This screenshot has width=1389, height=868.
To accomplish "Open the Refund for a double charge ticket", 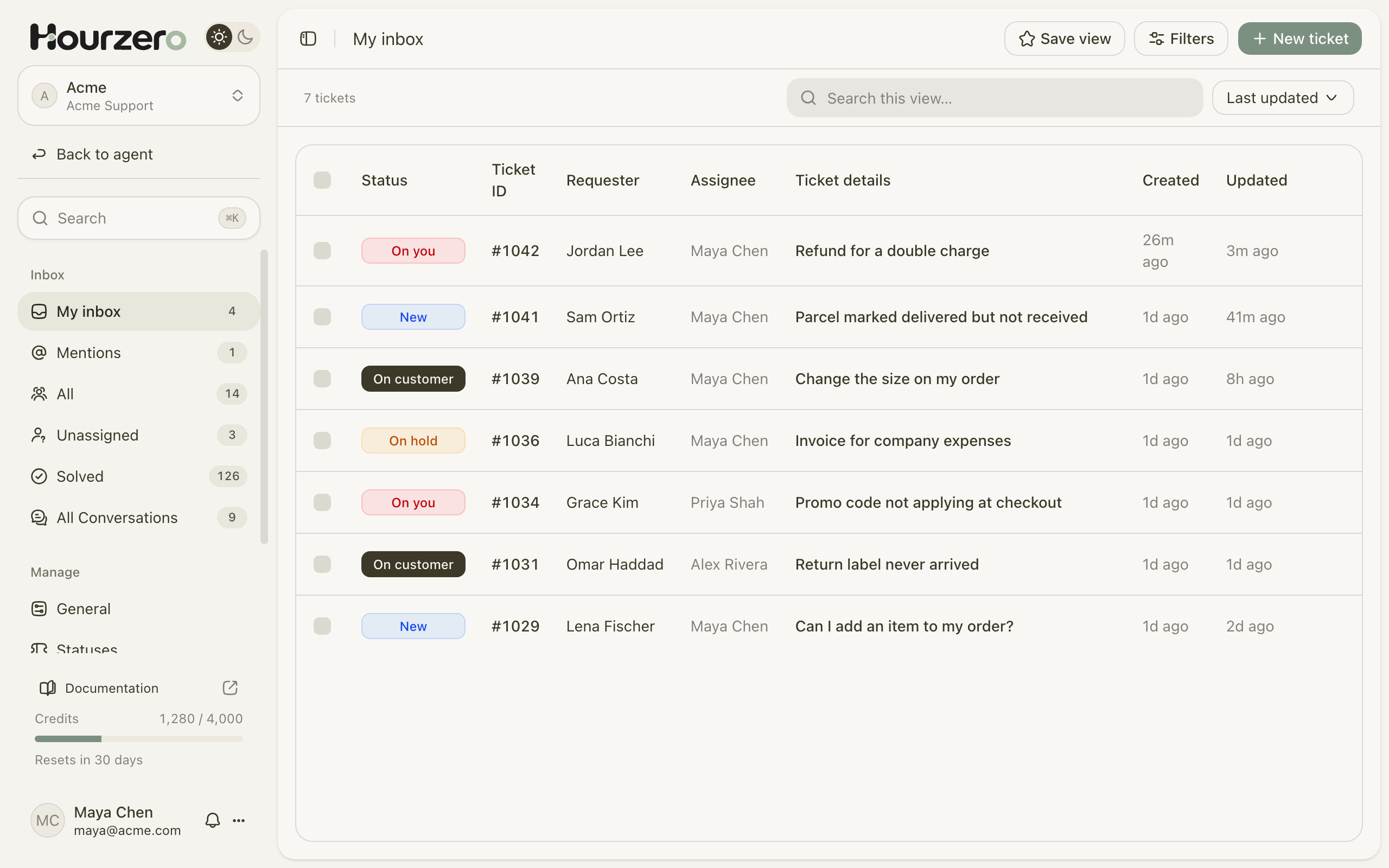I will pos(892,251).
